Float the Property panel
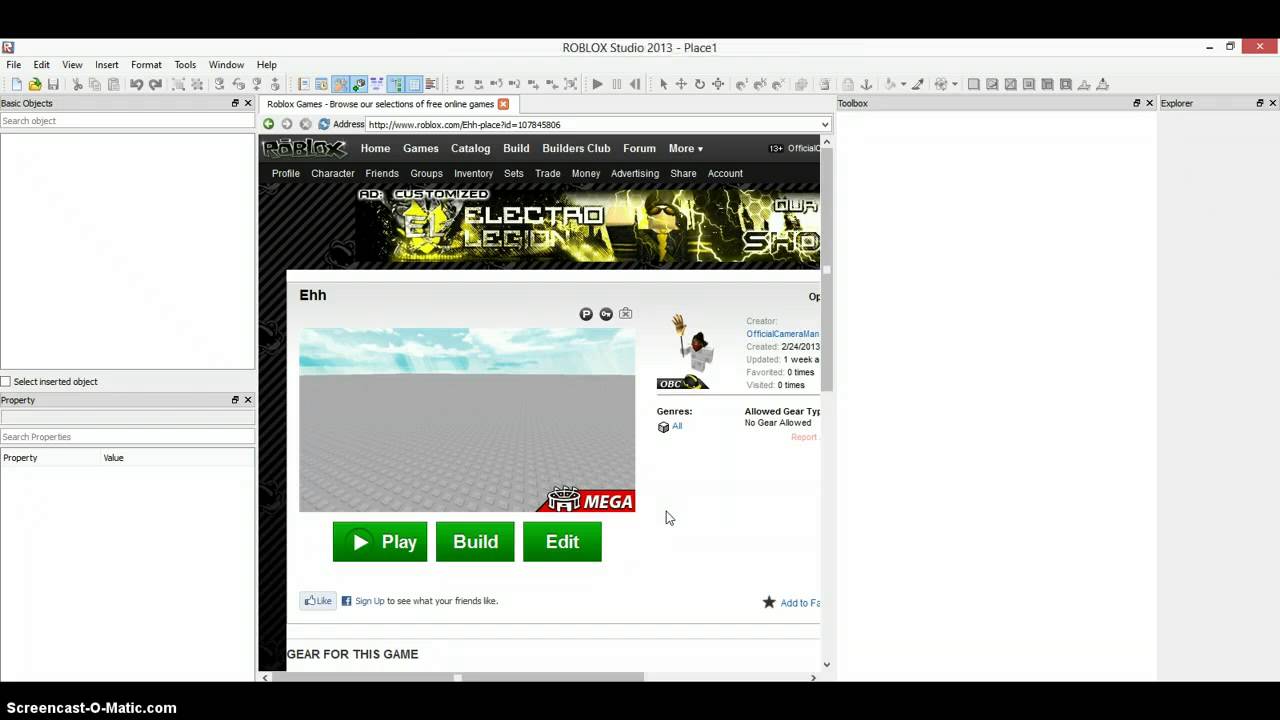Image resolution: width=1280 pixels, height=720 pixels. 235,400
